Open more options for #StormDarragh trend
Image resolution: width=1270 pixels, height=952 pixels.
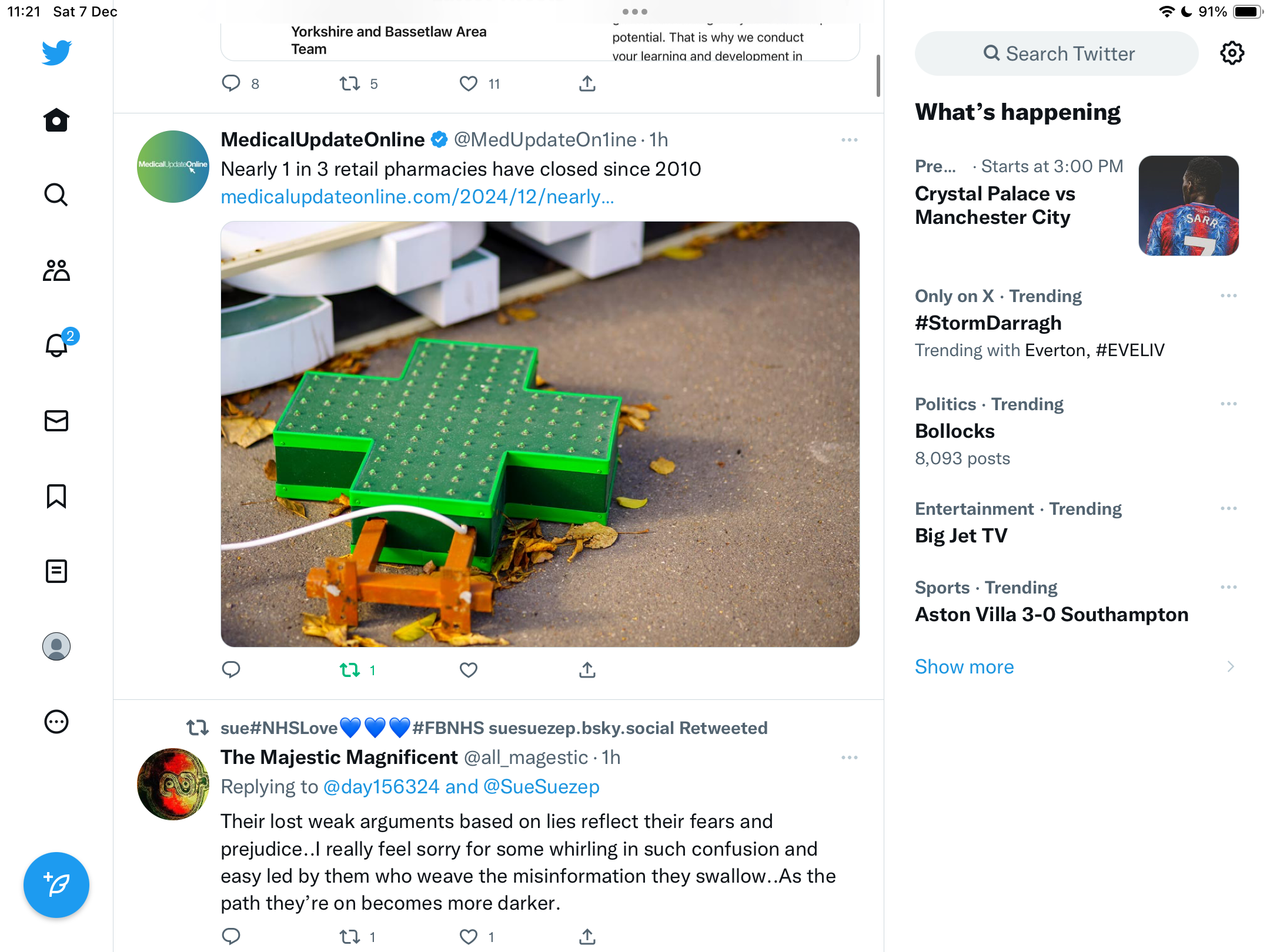coord(1229,296)
